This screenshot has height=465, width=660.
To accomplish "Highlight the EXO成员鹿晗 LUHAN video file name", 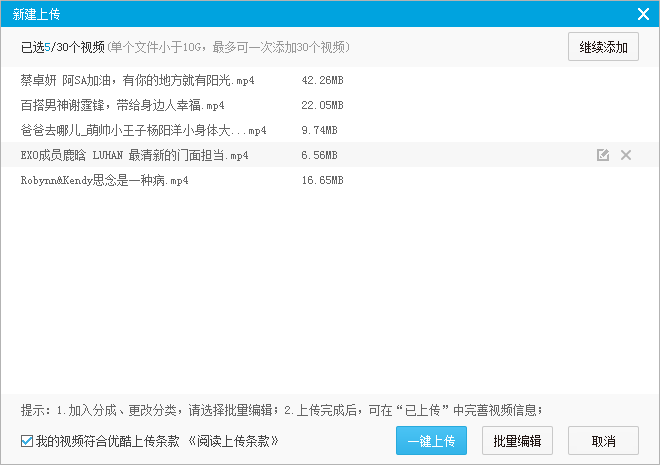I will pyautogui.click(x=134, y=155).
